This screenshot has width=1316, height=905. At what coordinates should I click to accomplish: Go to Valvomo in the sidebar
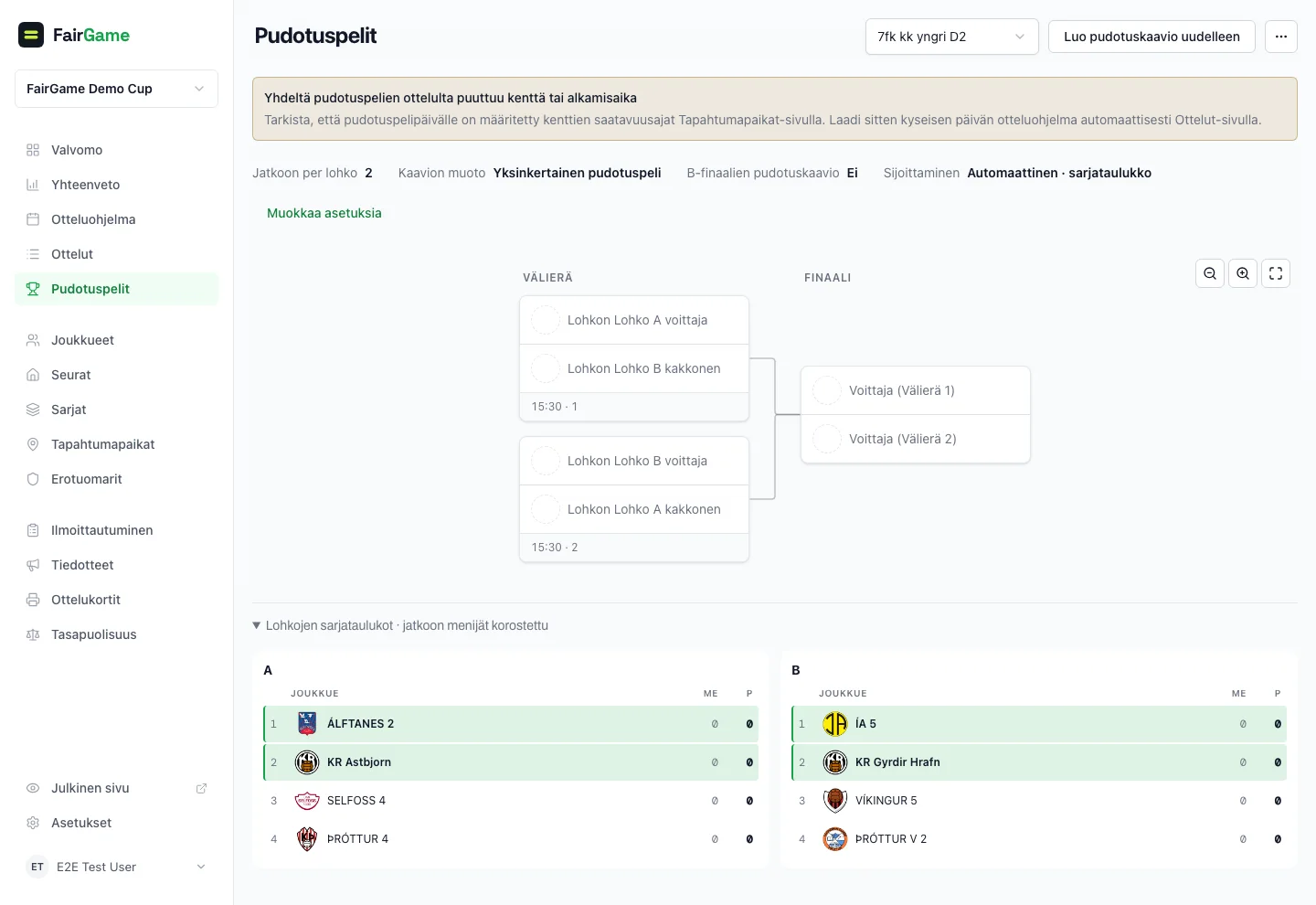click(116, 150)
